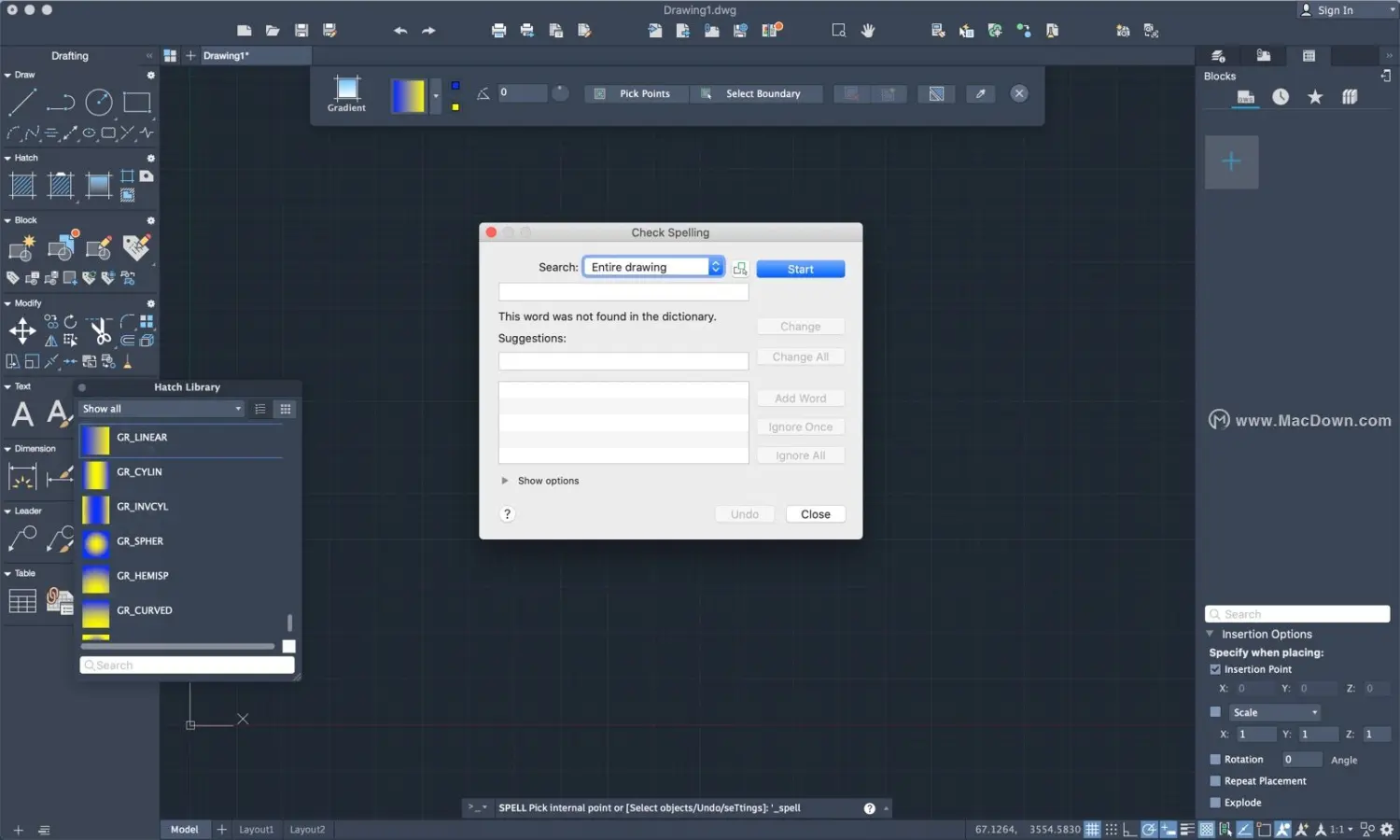The height and width of the screenshot is (840, 1400).
Task: Open the annotation scale 1:1 dropdown
Action: (x=1341, y=829)
